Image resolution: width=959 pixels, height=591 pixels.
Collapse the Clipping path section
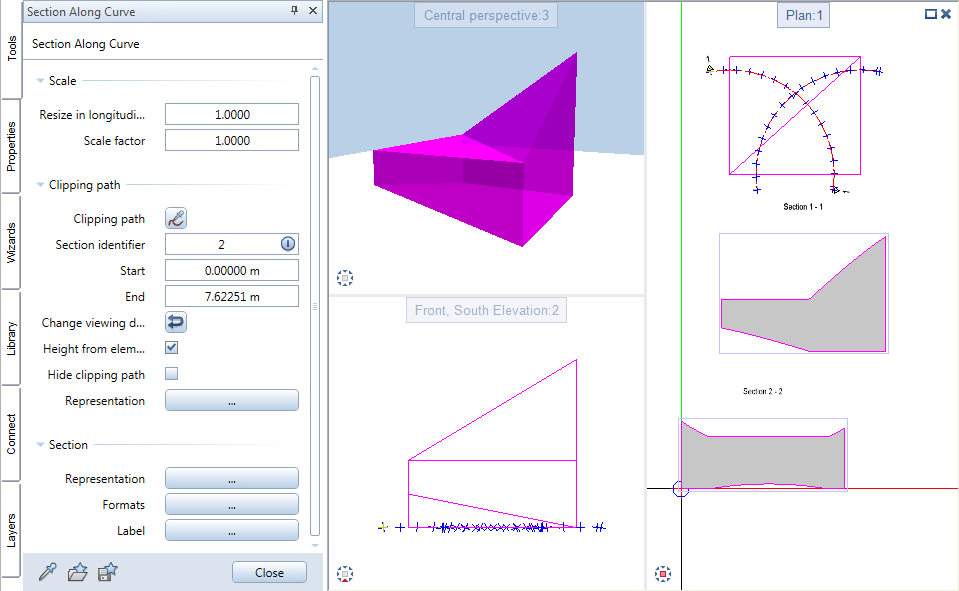tap(40, 185)
